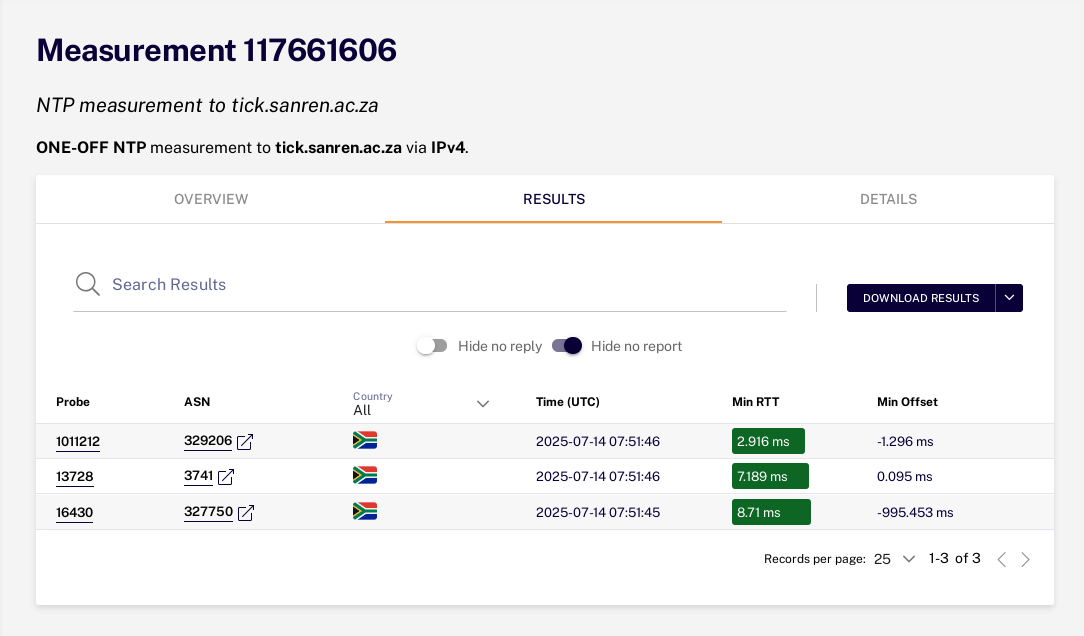Viewport: 1084px width, 636px height.
Task: Click the search magnifier icon
Action: (88, 284)
